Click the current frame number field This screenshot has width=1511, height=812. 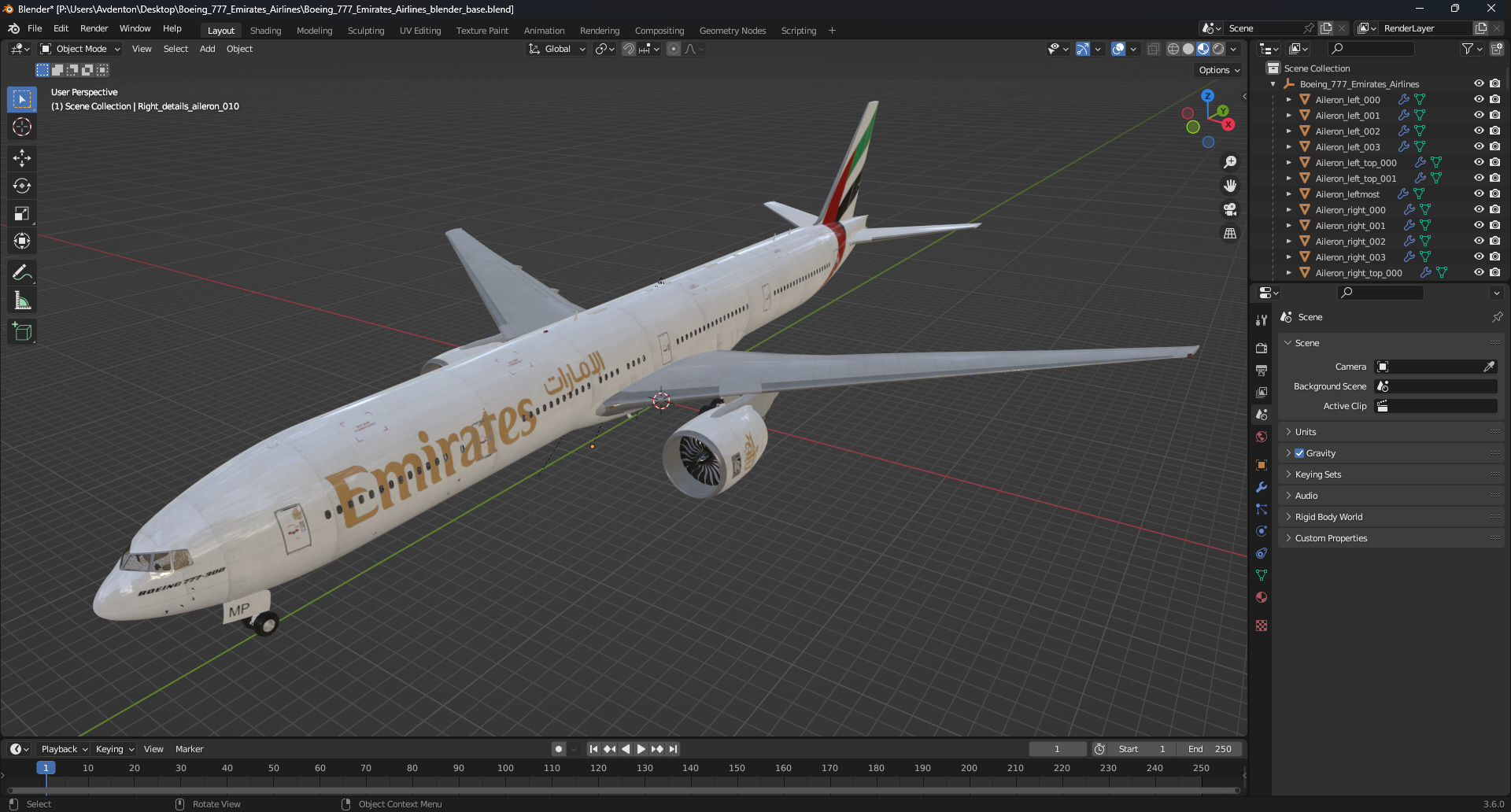1057,749
